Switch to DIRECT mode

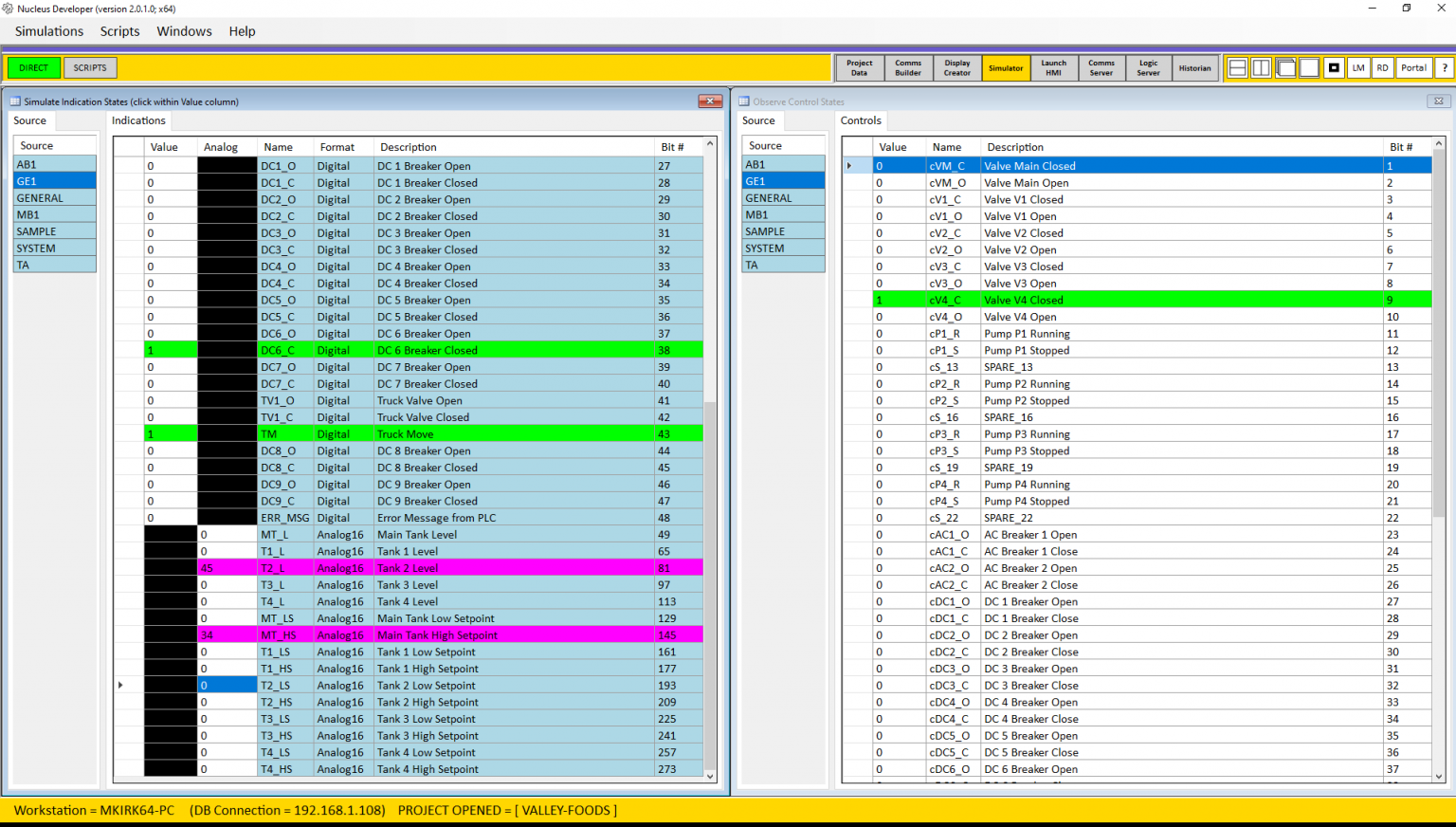[x=33, y=67]
